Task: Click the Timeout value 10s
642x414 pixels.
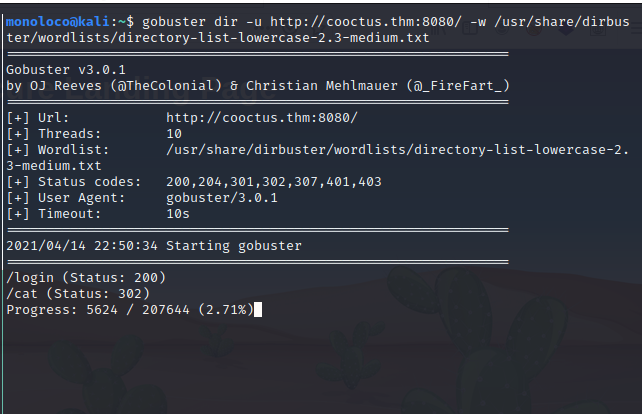Action: tap(178, 214)
